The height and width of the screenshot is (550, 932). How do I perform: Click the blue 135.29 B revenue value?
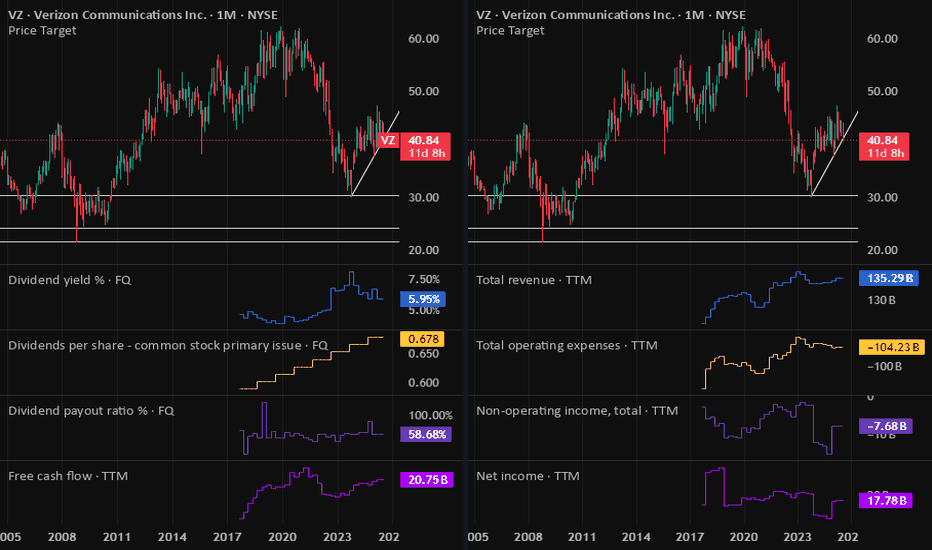coord(889,278)
